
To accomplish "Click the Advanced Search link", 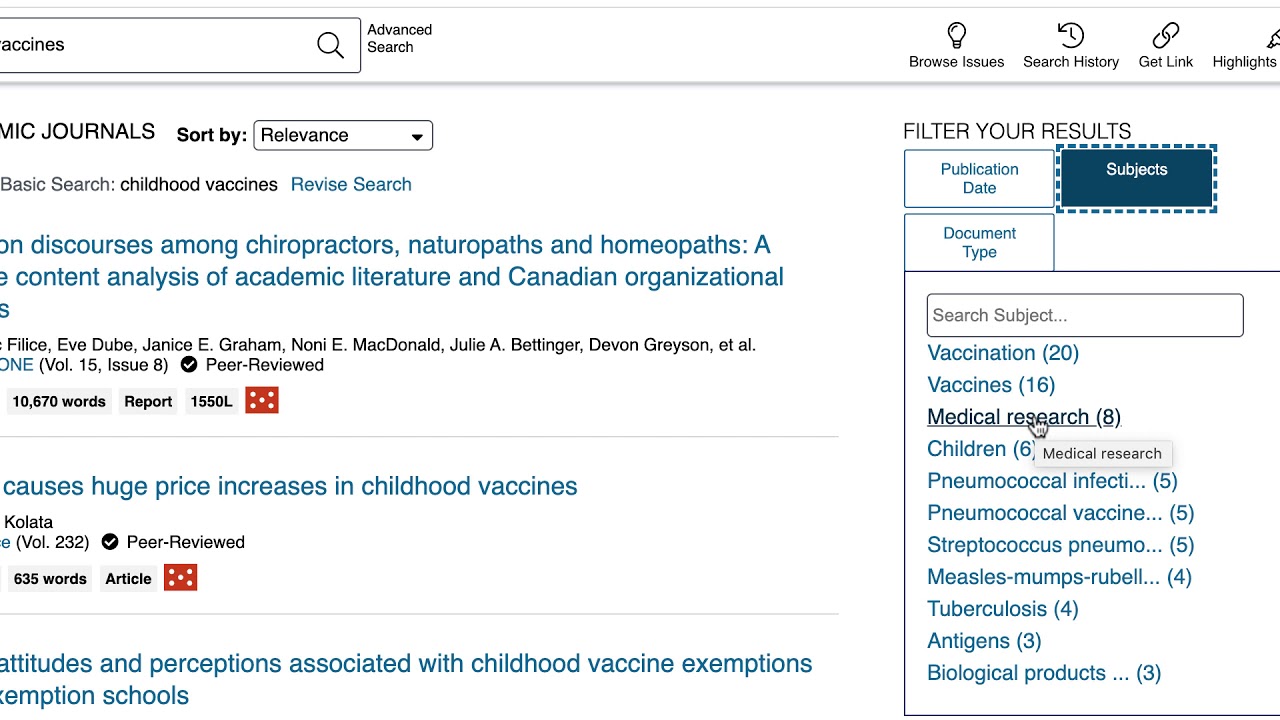I will pos(399,38).
